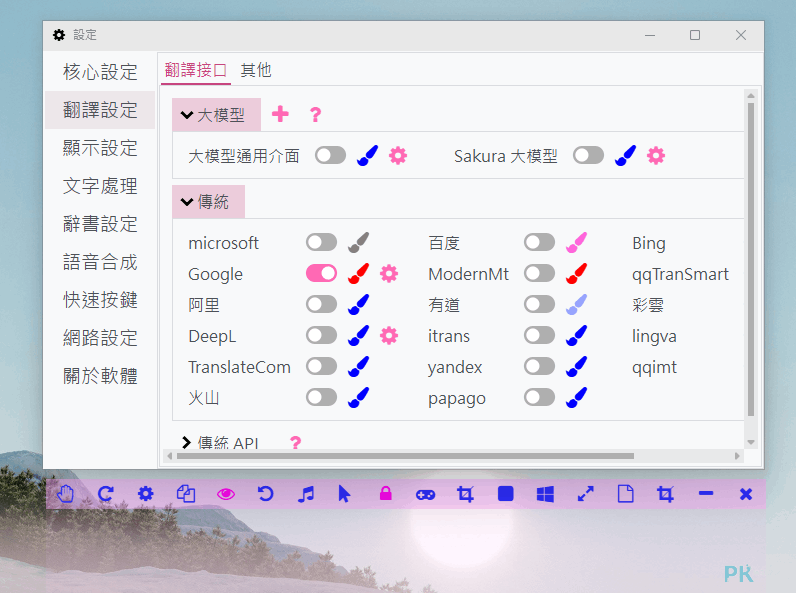Open gear settings for 大模型通用介面

pyautogui.click(x=398, y=155)
